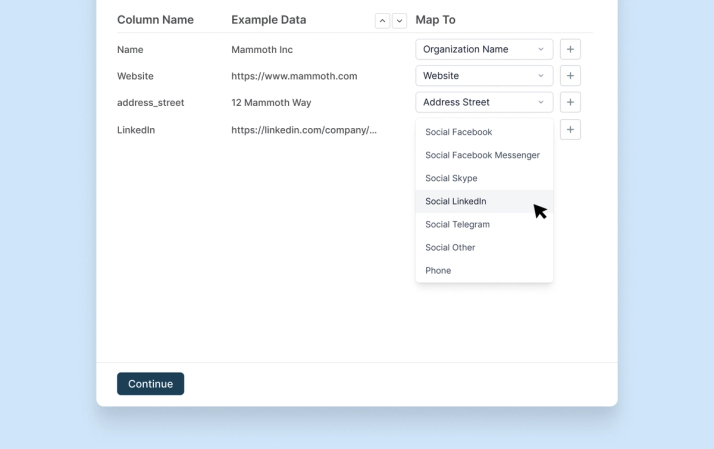Click the plus button beside Organization Name
714x449 pixels.
(570, 49)
